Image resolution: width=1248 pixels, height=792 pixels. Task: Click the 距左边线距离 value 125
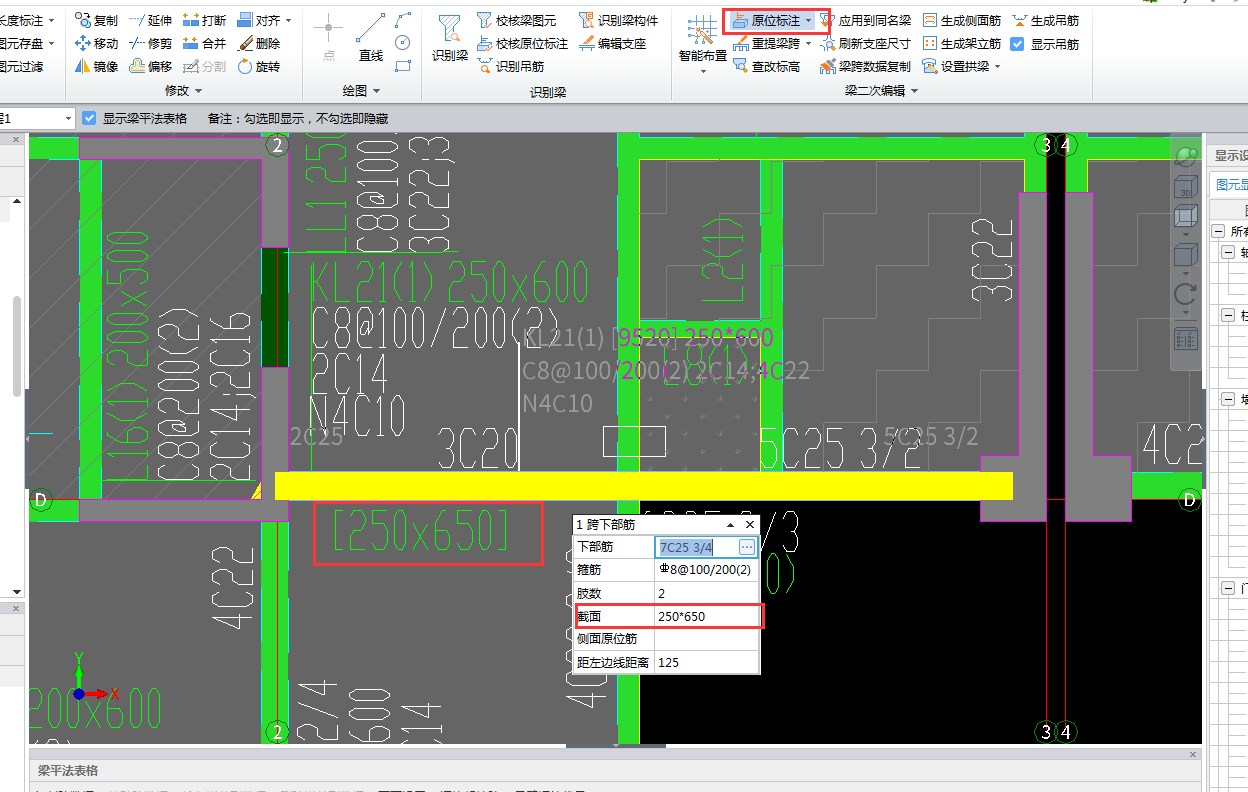(706, 662)
